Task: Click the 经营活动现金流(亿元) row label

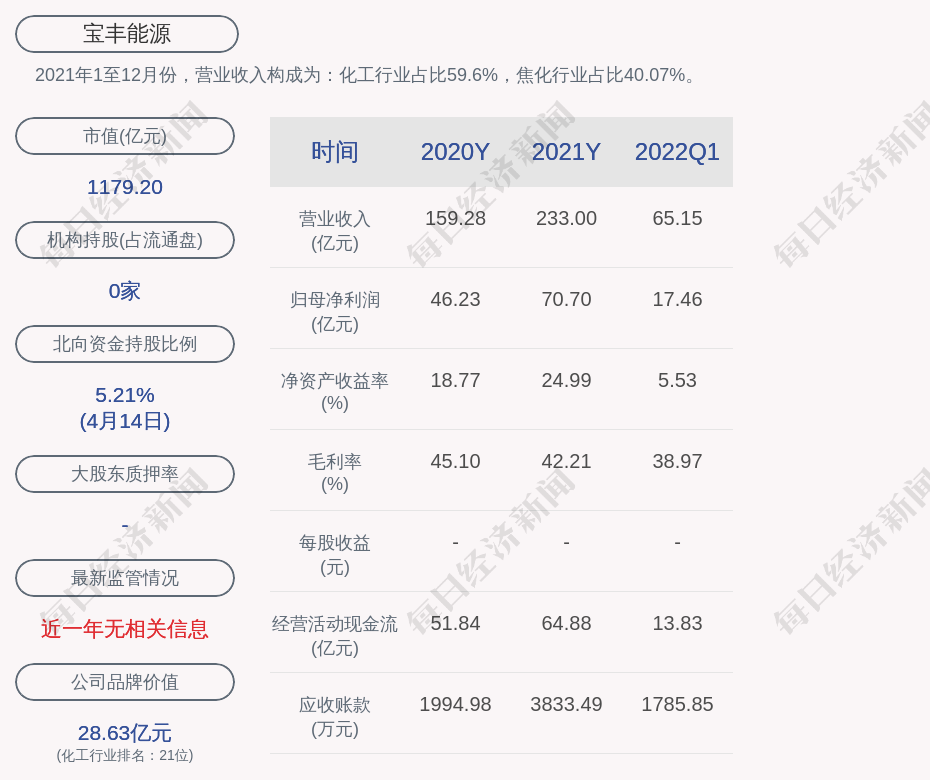Action: click(x=335, y=636)
